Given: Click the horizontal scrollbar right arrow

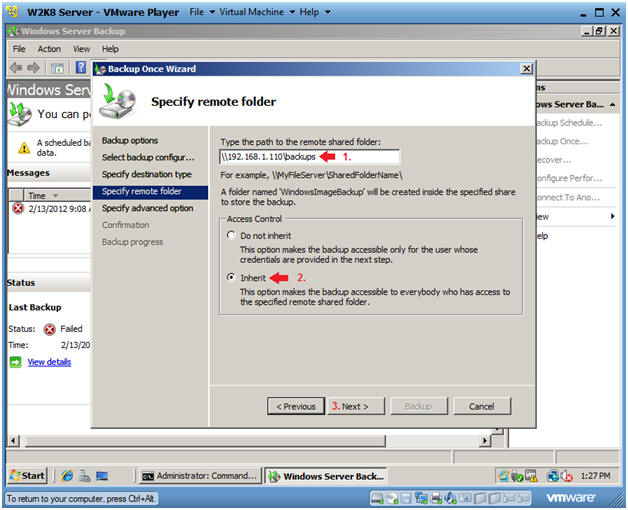Looking at the screenshot, I should pos(485,441).
